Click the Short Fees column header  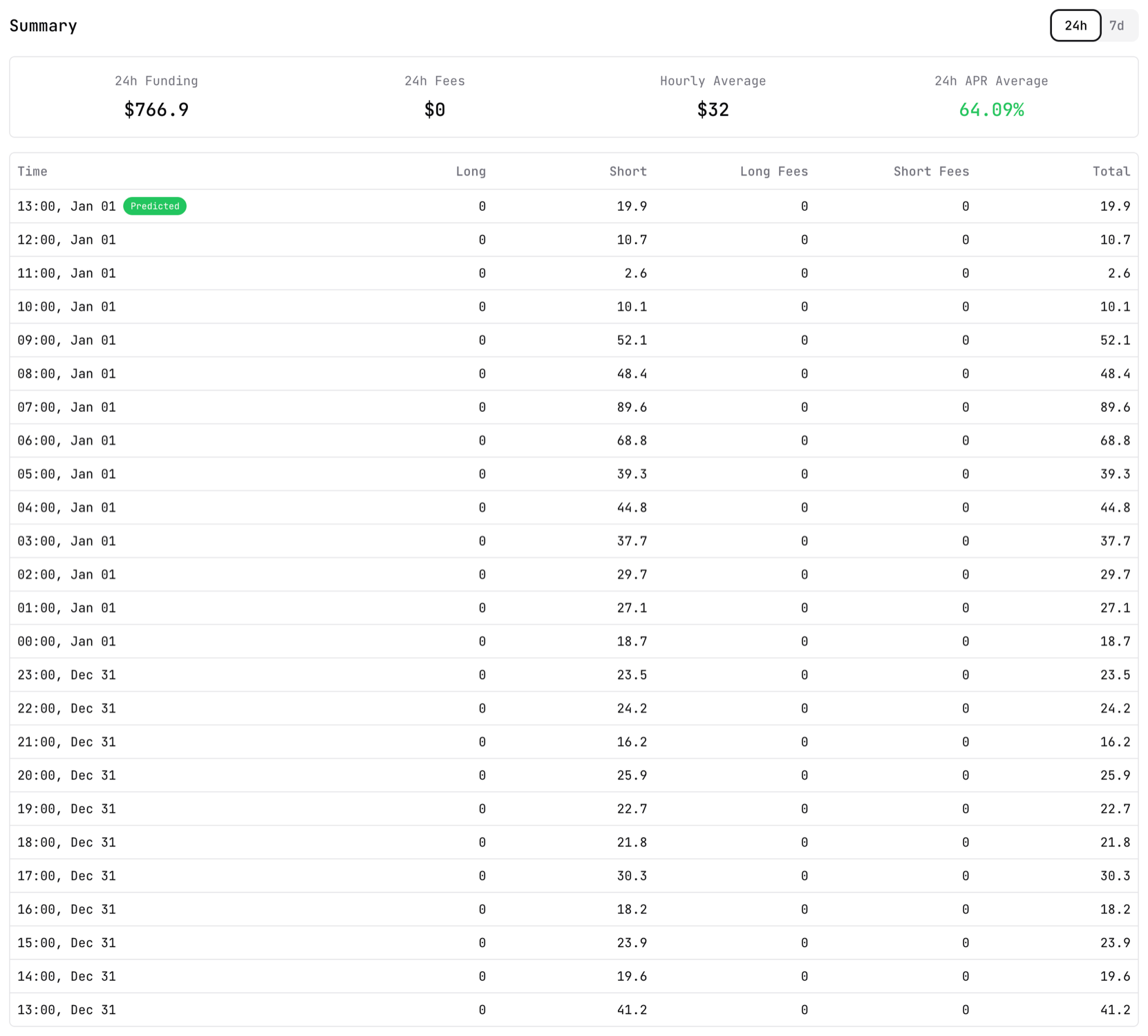coord(930,171)
